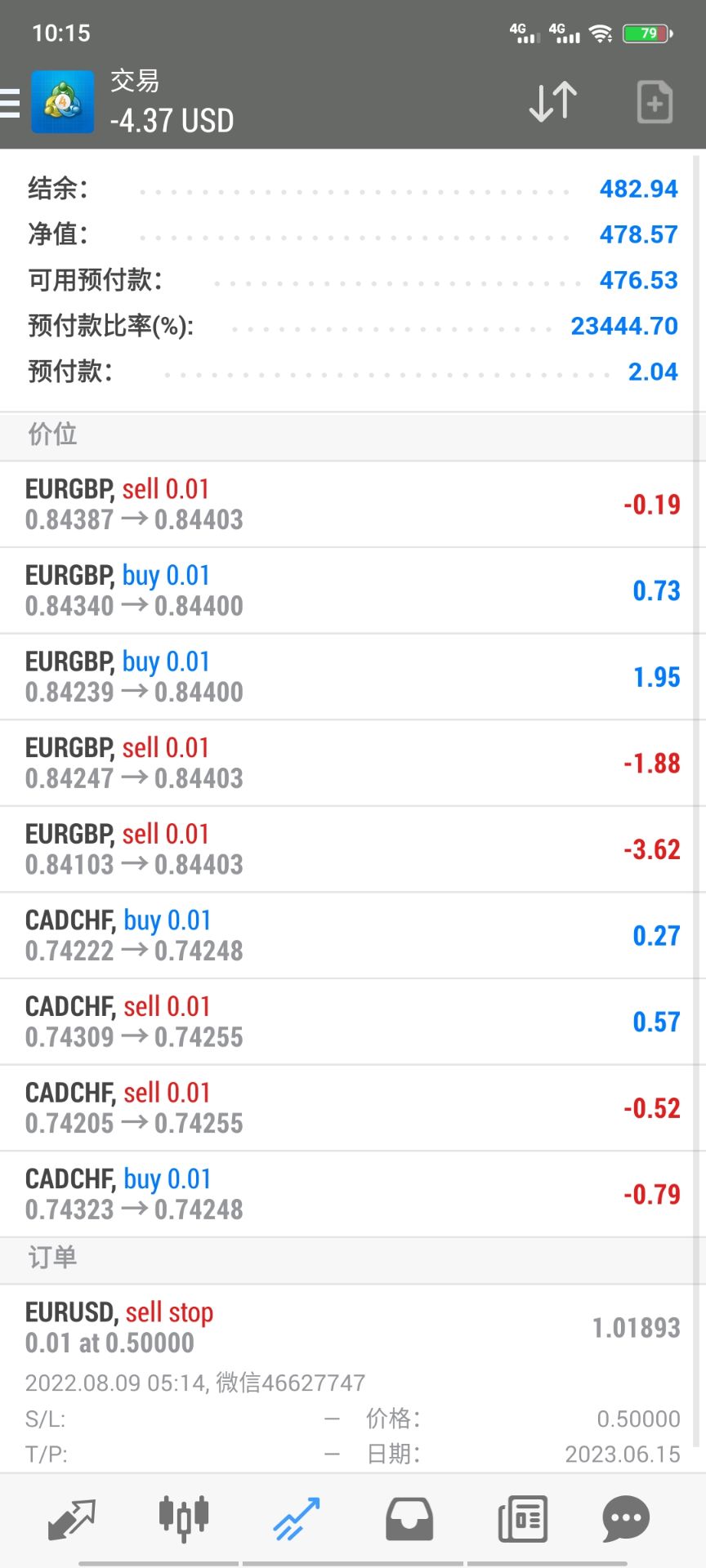The height and width of the screenshot is (1568, 706).
Task: Expand CADCHF buy position opened at 0.74222
Action: click(351, 936)
